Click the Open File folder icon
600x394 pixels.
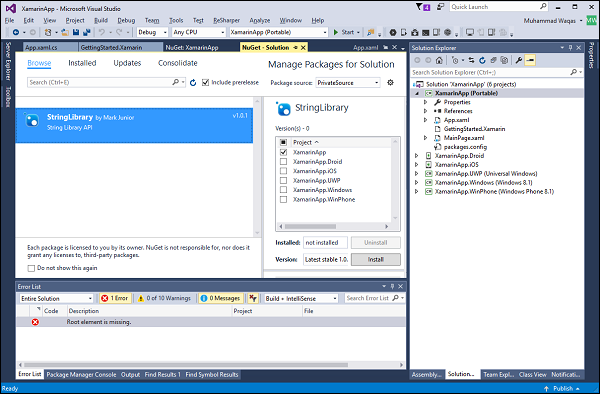(65, 33)
